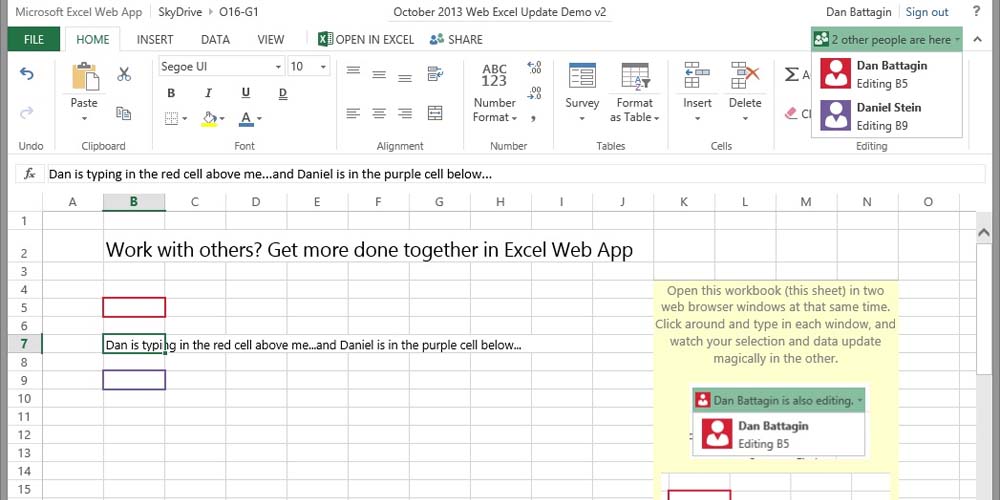
Task: Click the fx insert function icon
Action: pos(29,173)
